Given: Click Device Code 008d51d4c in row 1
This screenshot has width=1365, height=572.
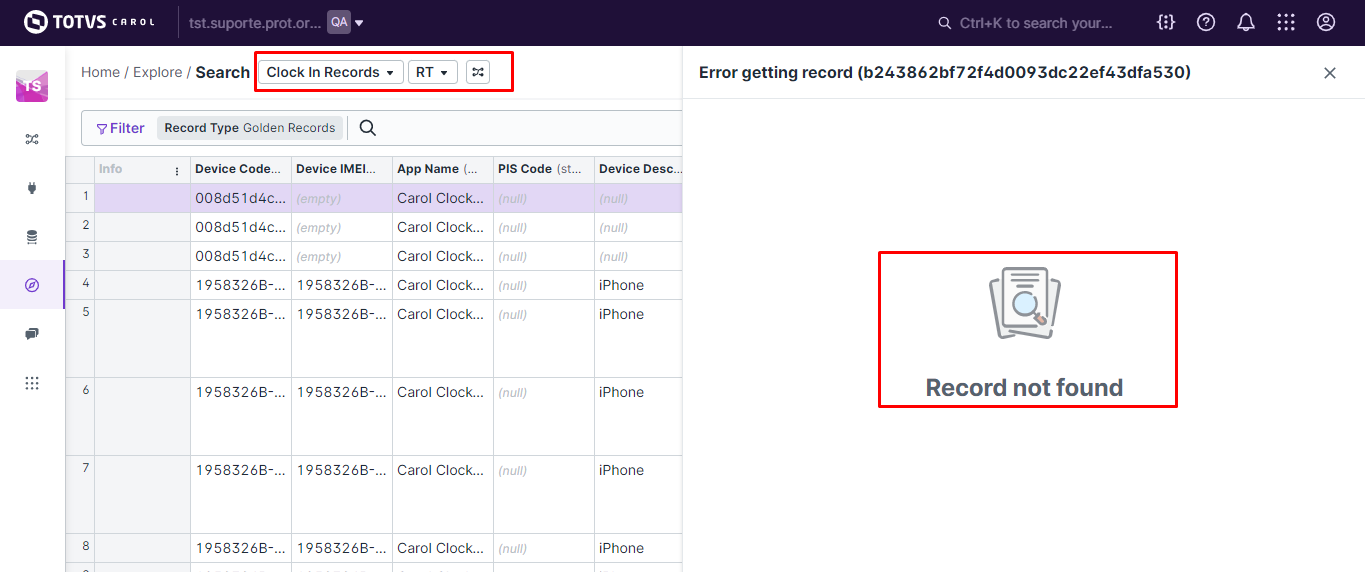Looking at the screenshot, I should [x=241, y=198].
